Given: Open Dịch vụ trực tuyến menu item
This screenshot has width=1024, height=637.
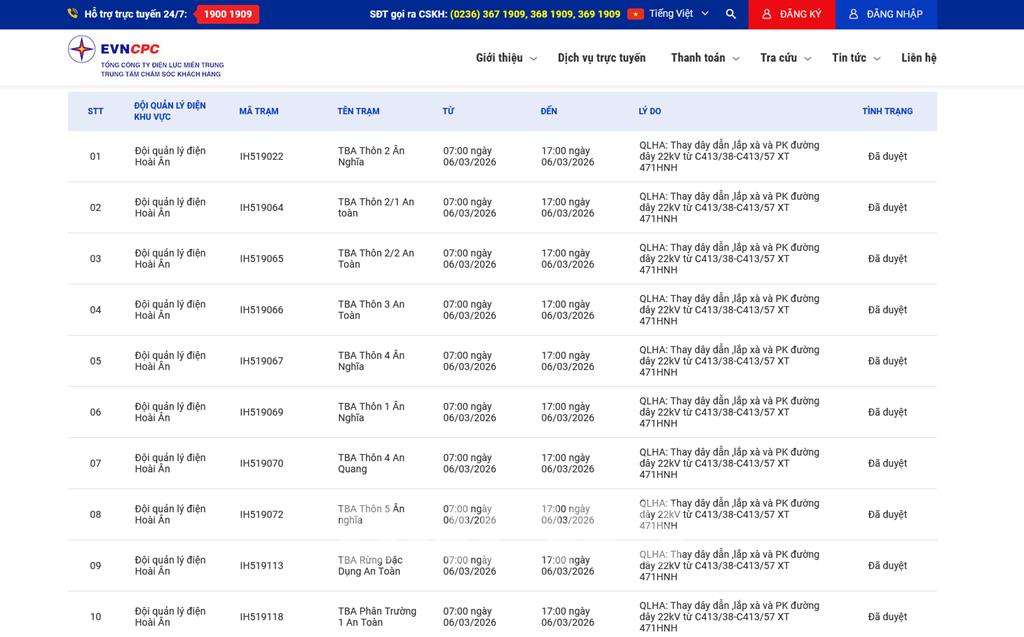Looking at the screenshot, I should point(601,58).
